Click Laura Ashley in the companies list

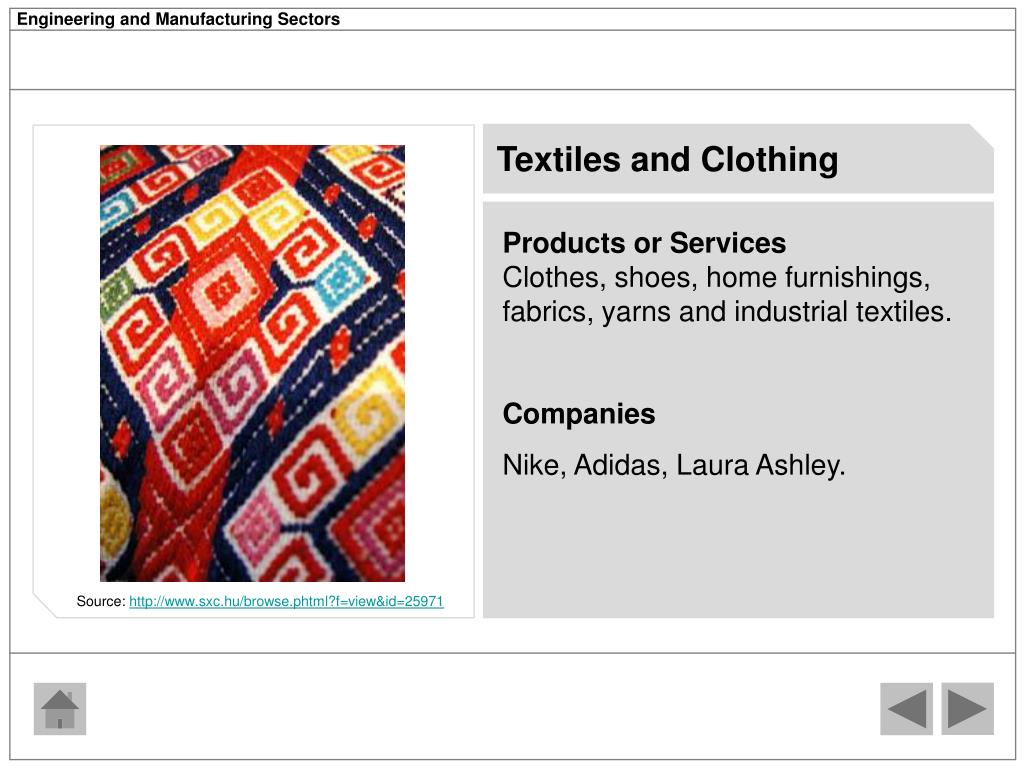tap(761, 465)
